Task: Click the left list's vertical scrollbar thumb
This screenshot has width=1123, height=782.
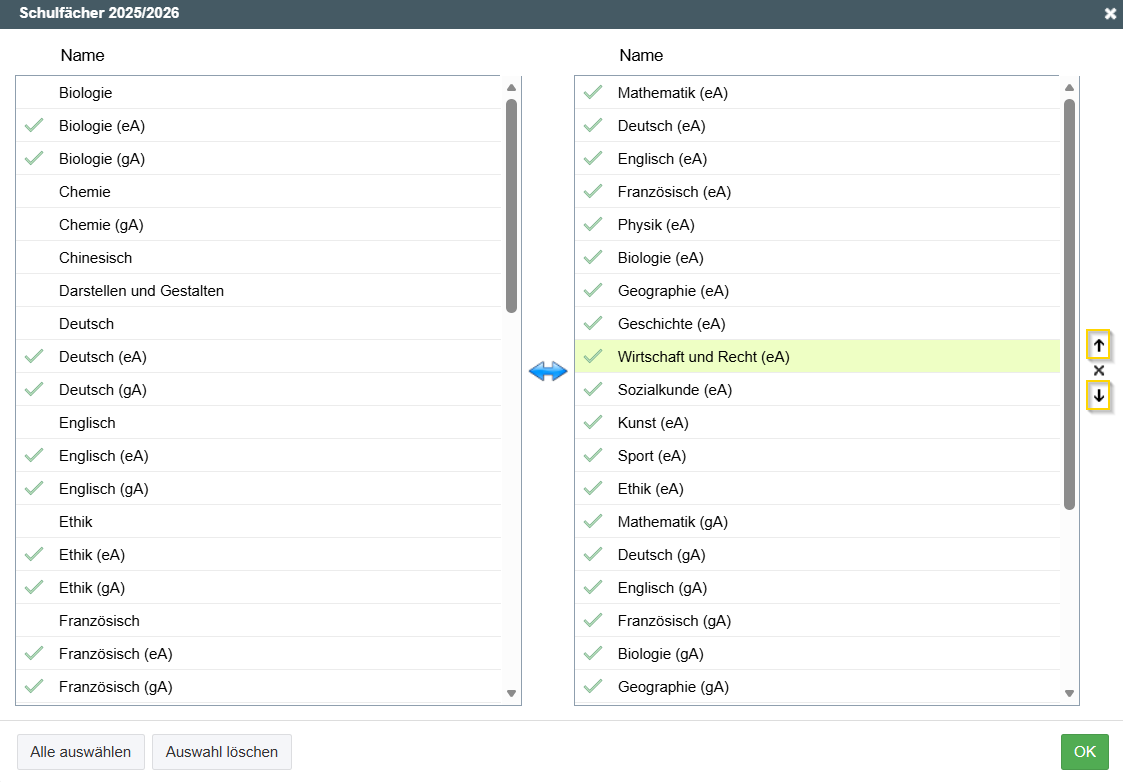Action: click(511, 205)
